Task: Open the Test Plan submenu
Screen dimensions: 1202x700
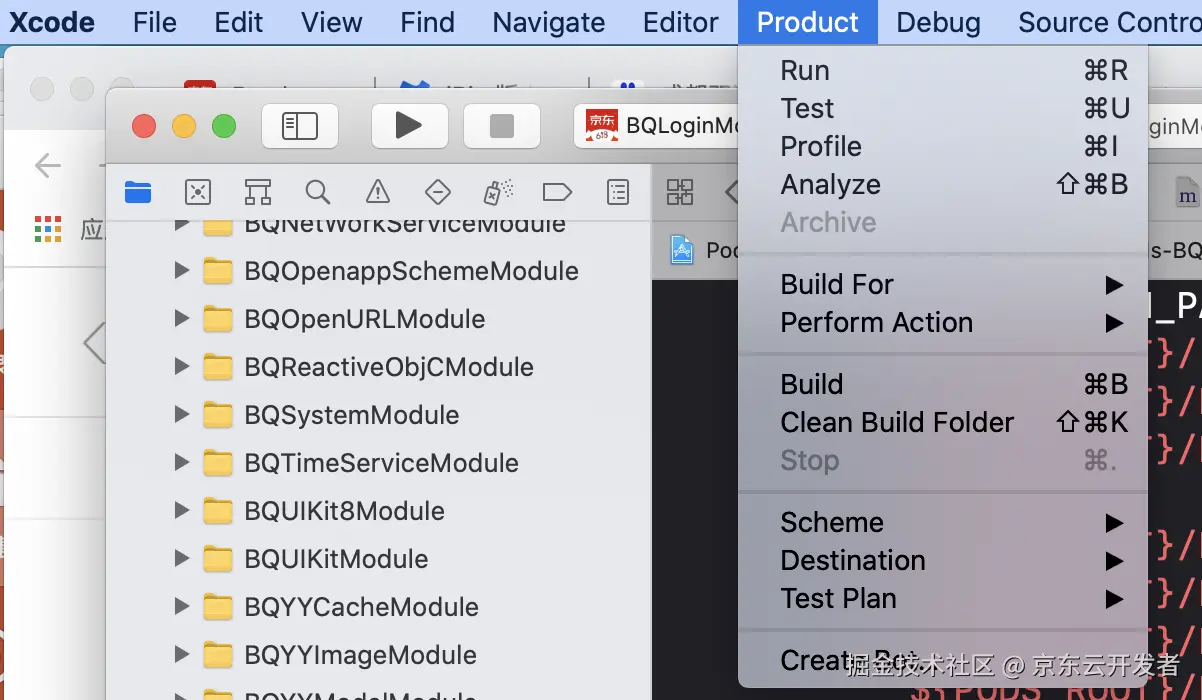Action: [x=943, y=599]
